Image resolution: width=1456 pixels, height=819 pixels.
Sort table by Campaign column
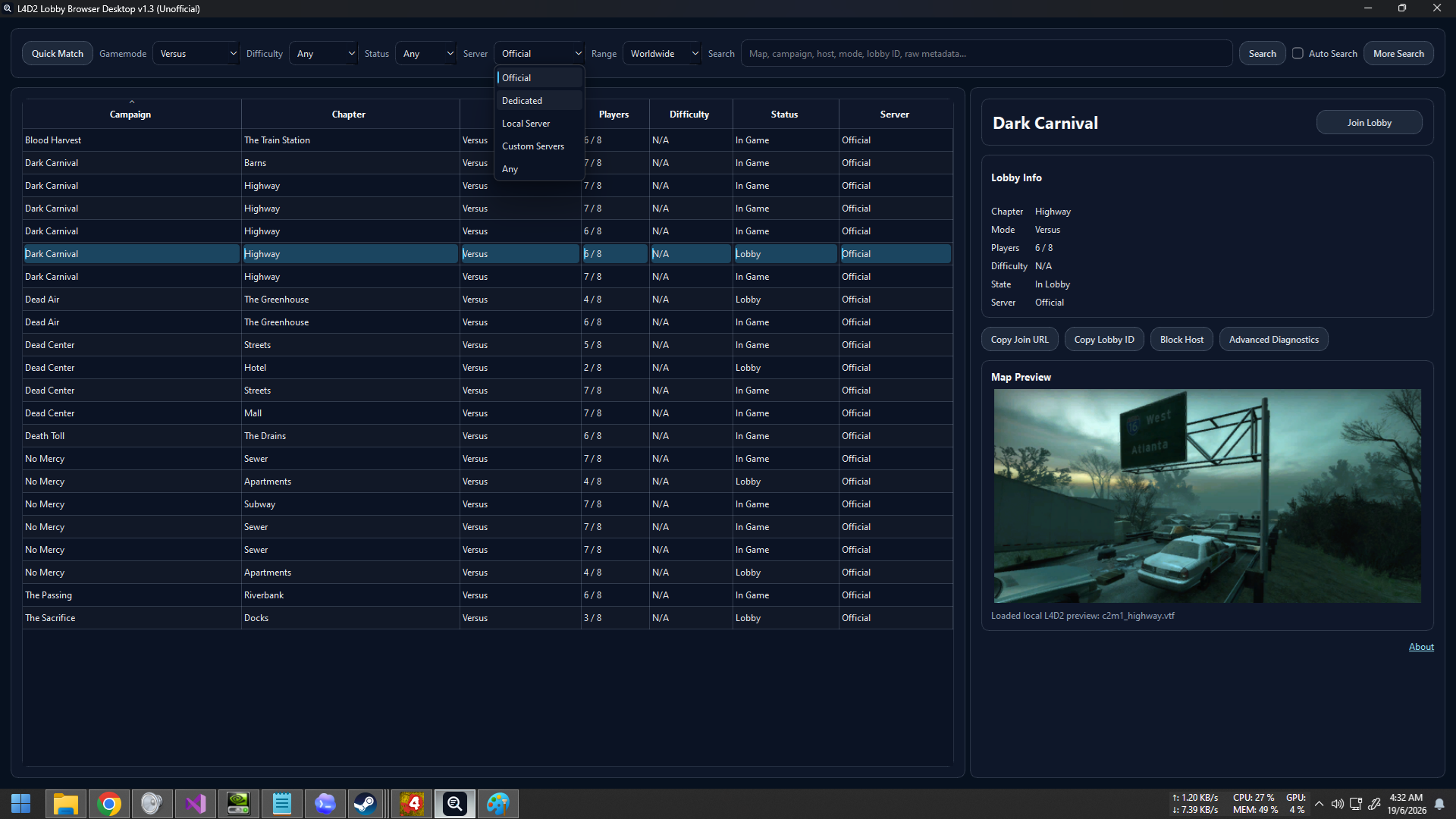tap(131, 114)
